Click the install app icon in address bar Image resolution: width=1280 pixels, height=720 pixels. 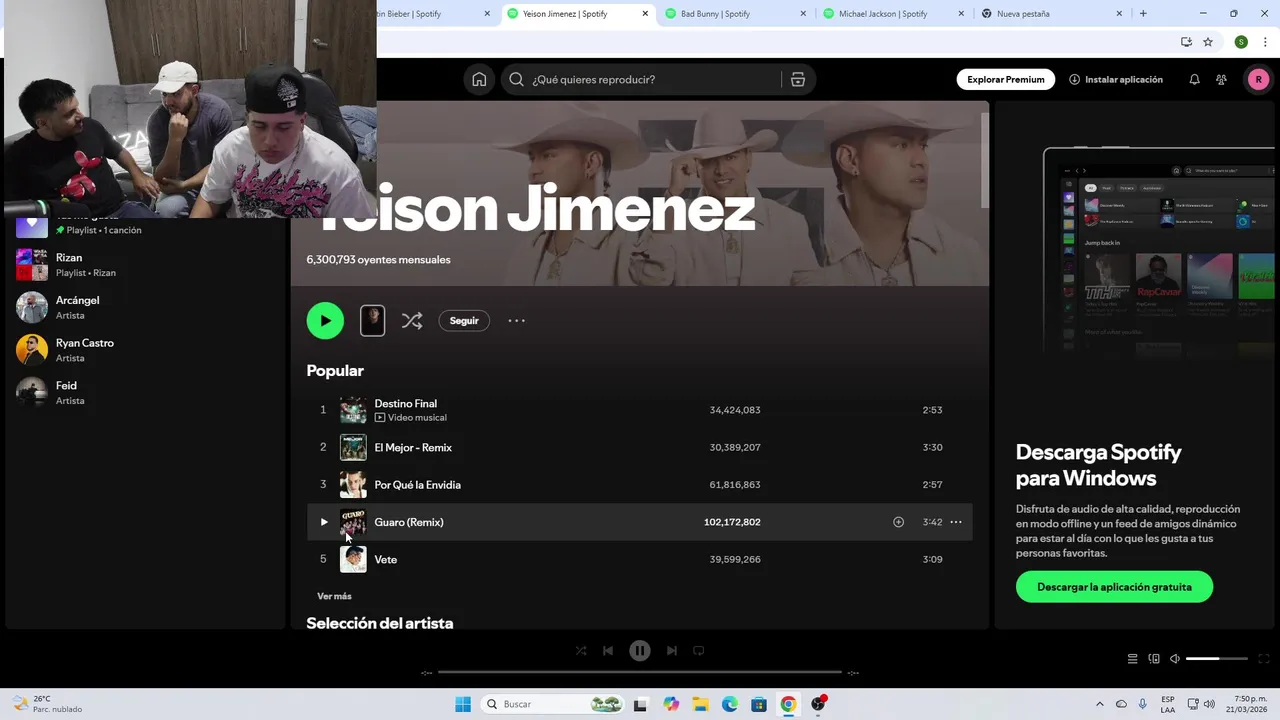pyautogui.click(x=1186, y=42)
